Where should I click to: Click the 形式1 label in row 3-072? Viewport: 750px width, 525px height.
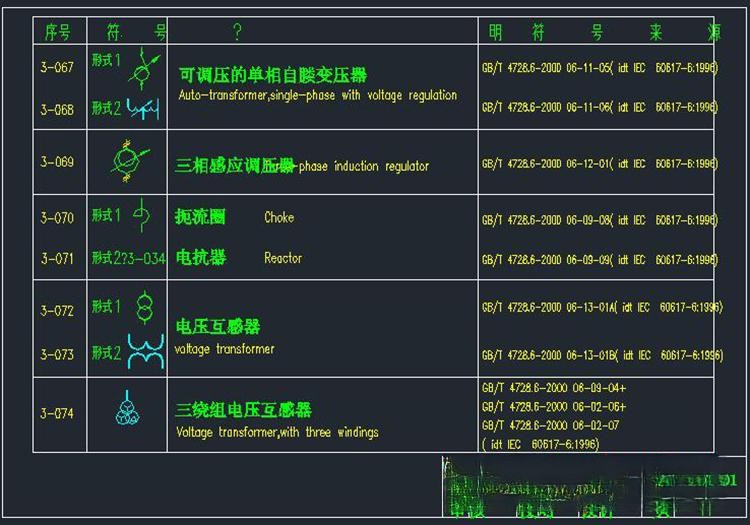[106, 306]
